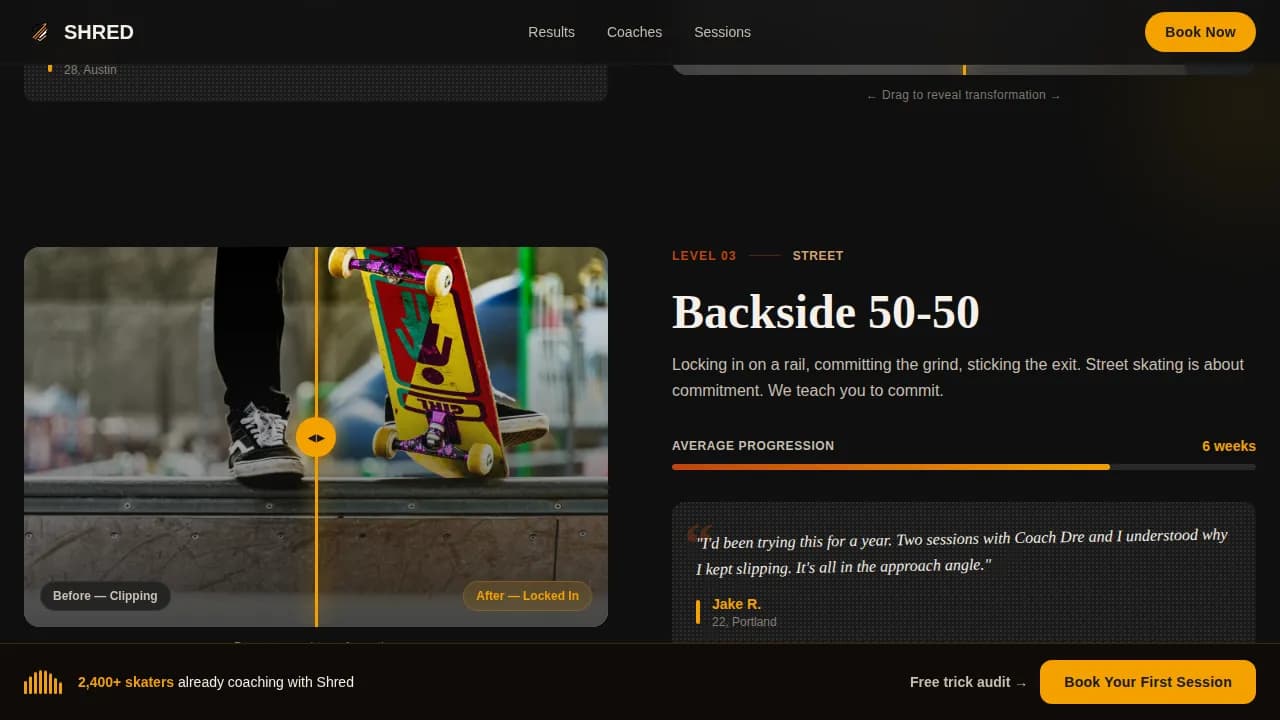This screenshot has height=720, width=1280.
Task: Click the Free trick audit link
Action: (x=968, y=682)
